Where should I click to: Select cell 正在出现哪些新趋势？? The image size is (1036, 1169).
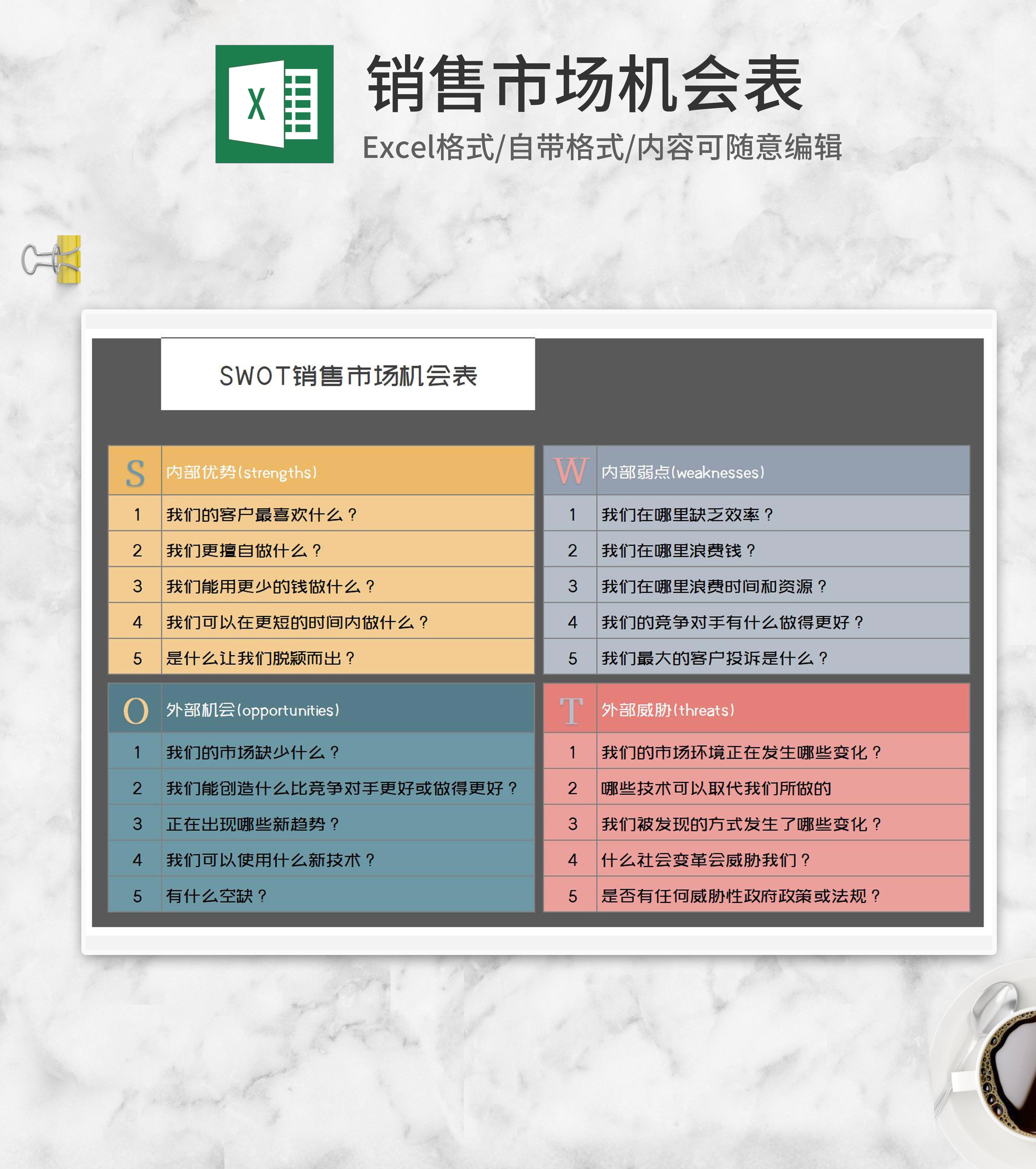347,824
